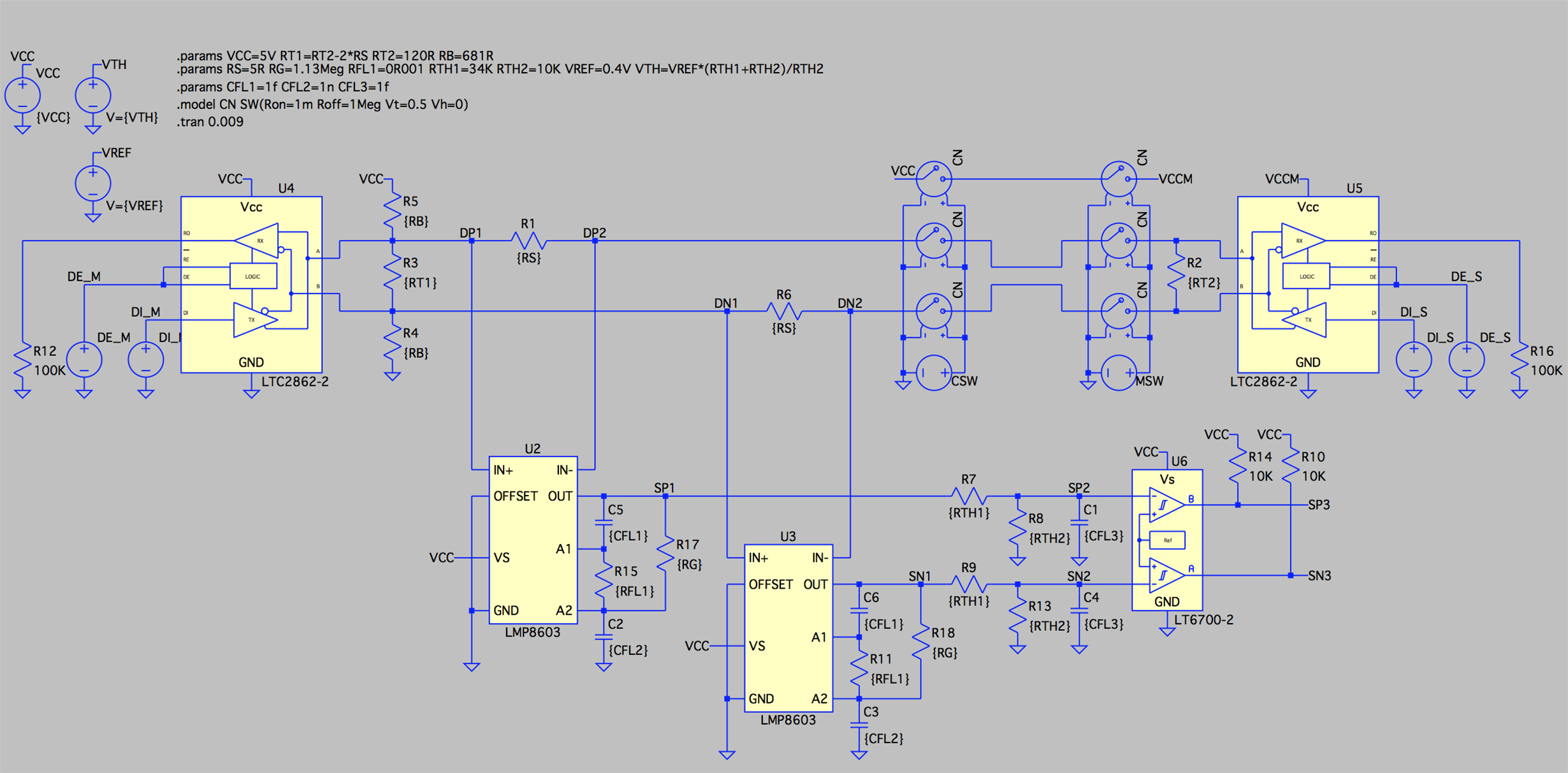Click resistor R3 termination symbol
This screenshot has height=773, width=1568.
[392, 272]
